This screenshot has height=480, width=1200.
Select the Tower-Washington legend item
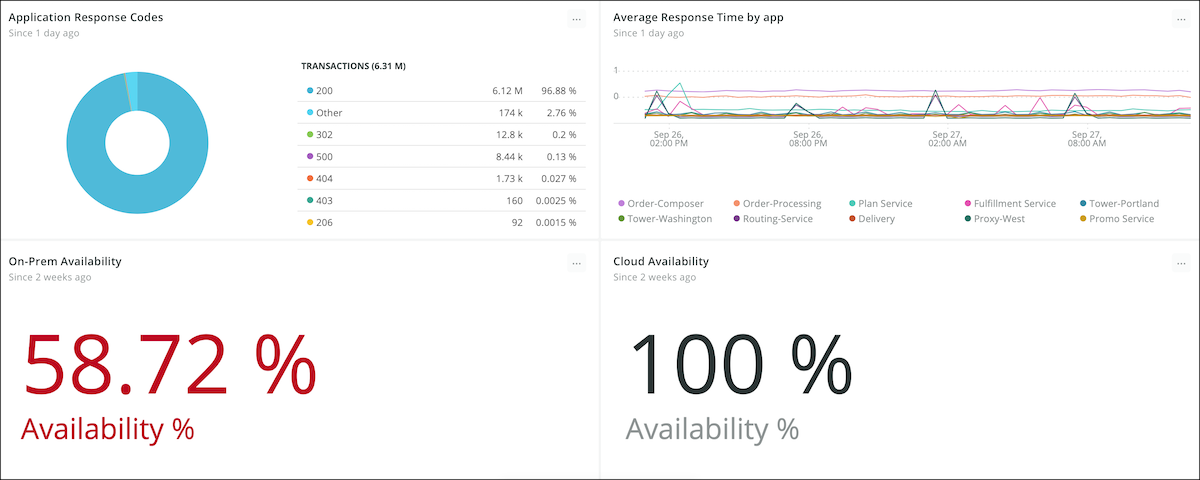click(x=669, y=219)
